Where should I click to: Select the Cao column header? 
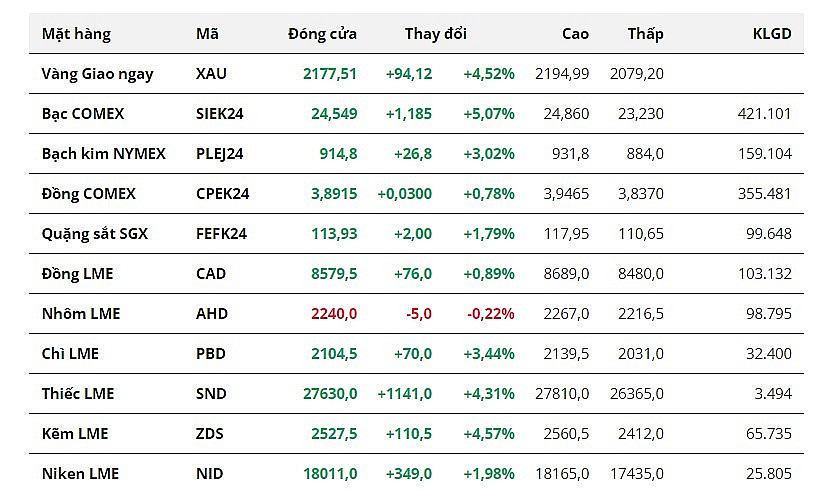575,34
